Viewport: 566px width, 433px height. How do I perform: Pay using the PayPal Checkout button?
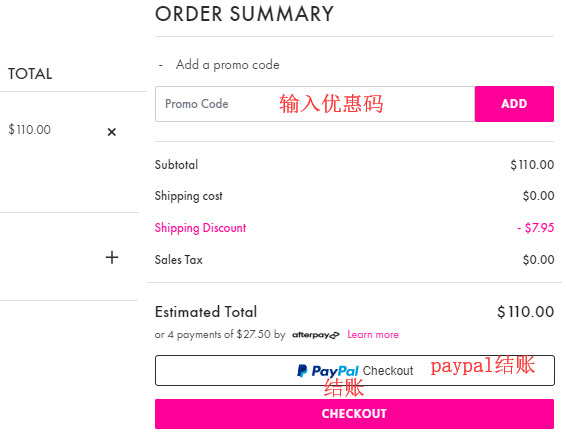(x=354, y=371)
